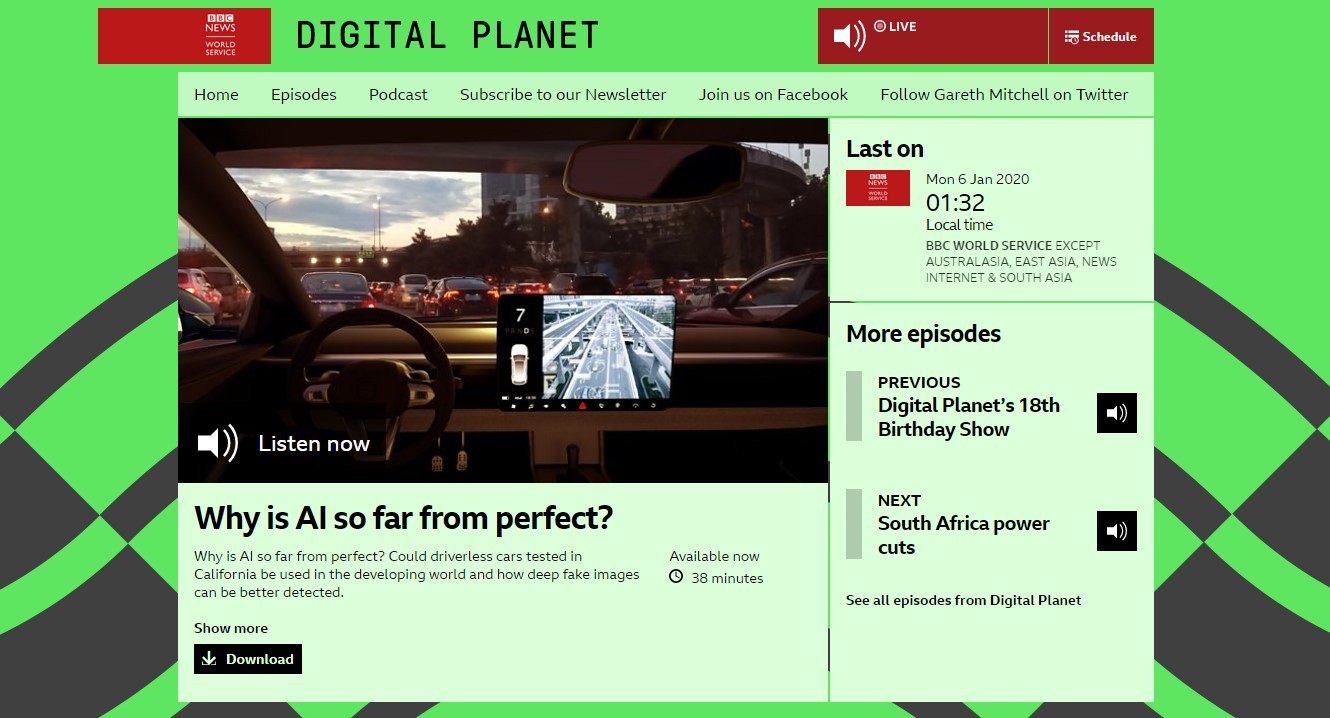The image size is (1330, 718).
Task: Click the BBC World Service logo in header
Action: click(184, 36)
